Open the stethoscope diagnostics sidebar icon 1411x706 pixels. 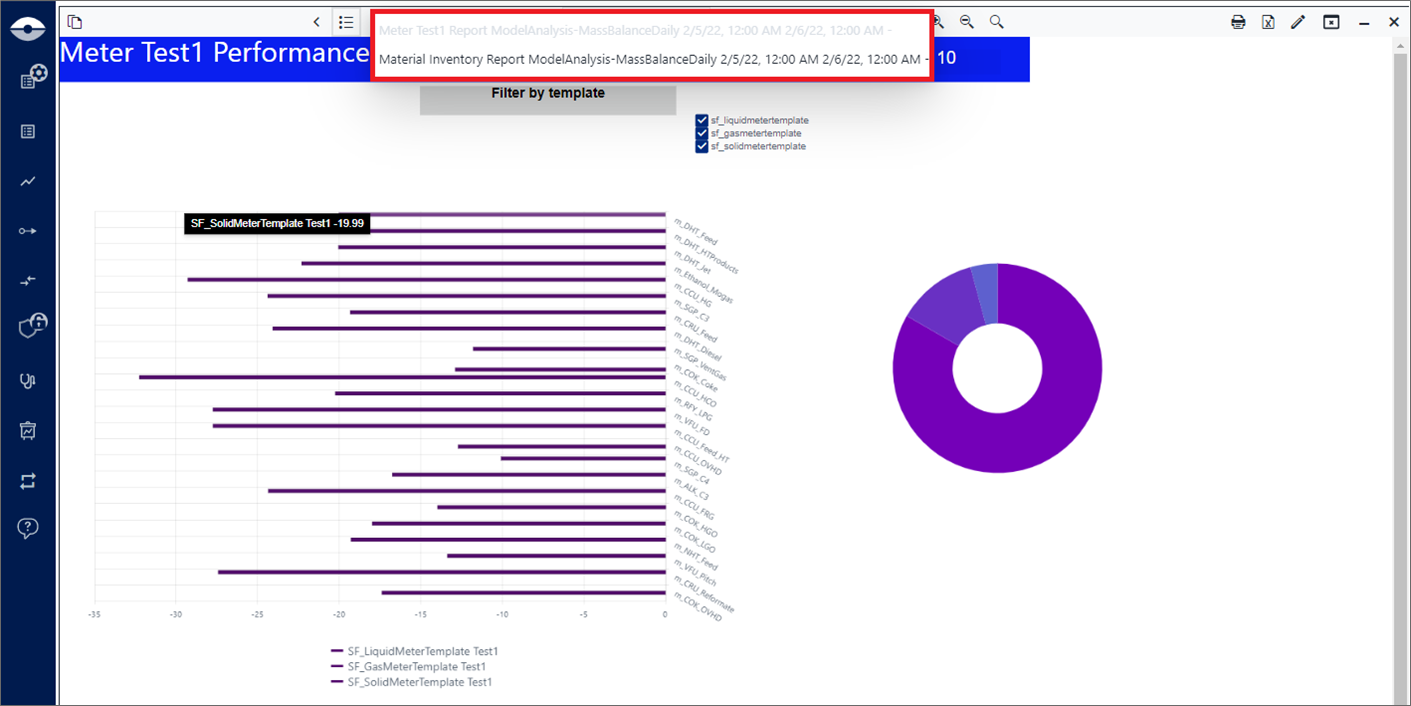[x=28, y=380]
